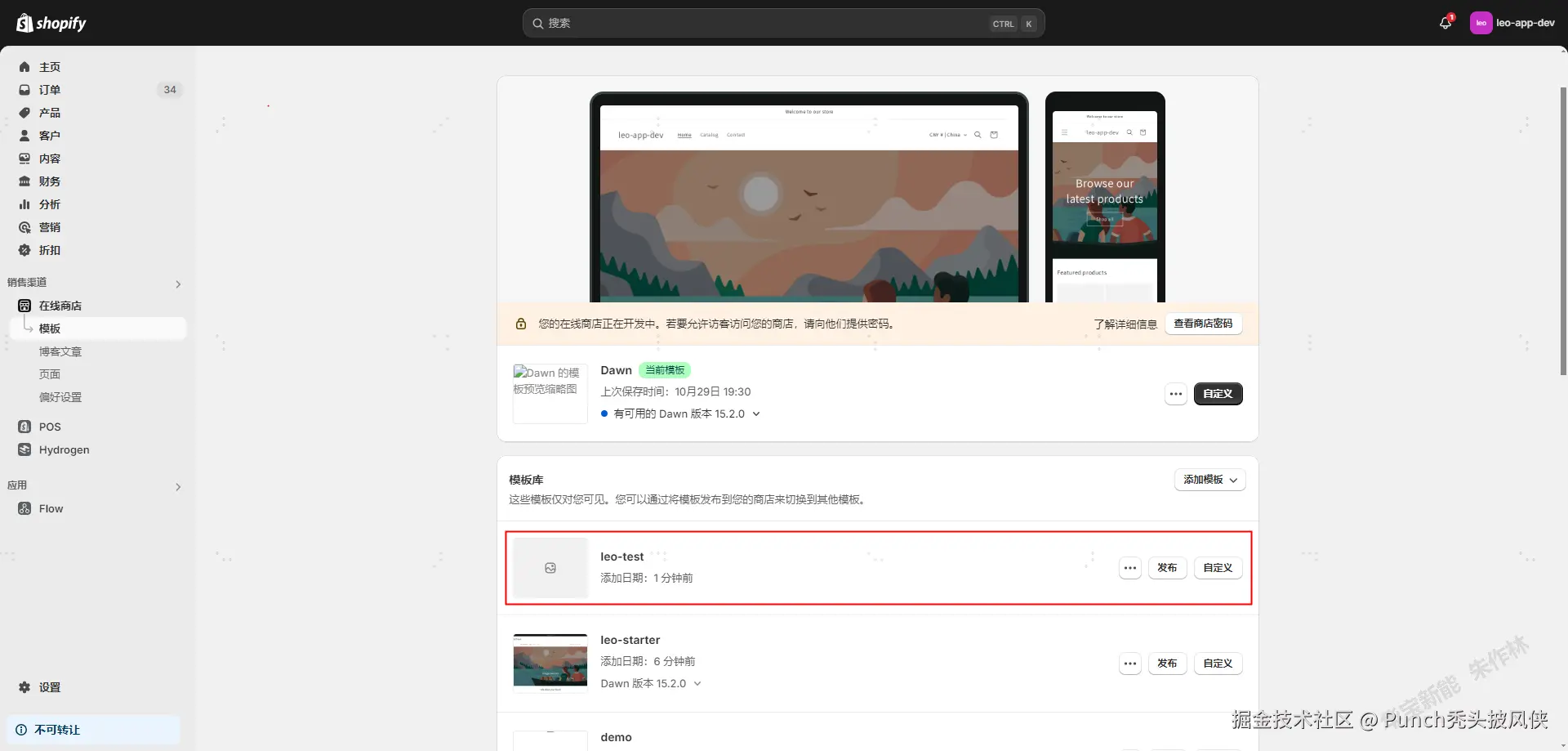The height and width of the screenshot is (751, 1568).
Task: Focus the 搜索 search field
Action: (783, 24)
